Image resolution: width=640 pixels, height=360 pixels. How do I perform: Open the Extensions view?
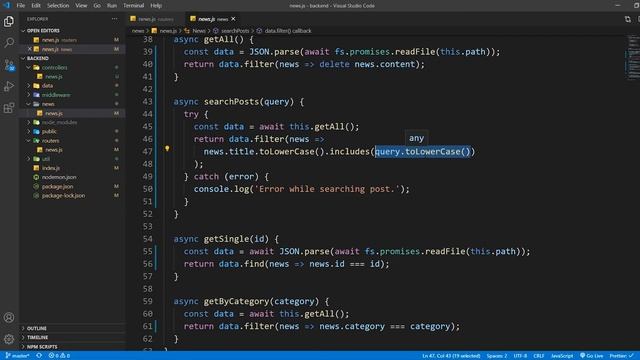pos(9,108)
